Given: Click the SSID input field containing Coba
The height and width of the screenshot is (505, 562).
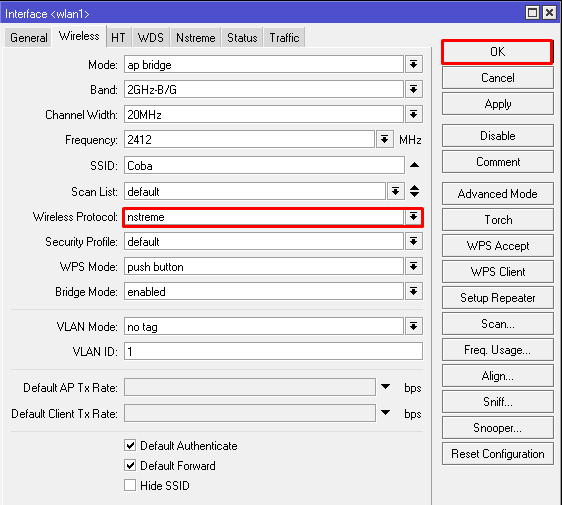Looking at the screenshot, I should point(264,165).
